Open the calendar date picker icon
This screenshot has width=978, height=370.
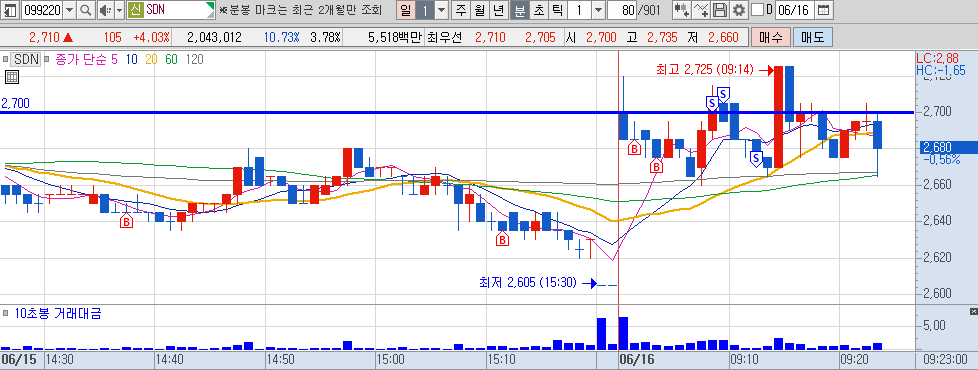823,10
